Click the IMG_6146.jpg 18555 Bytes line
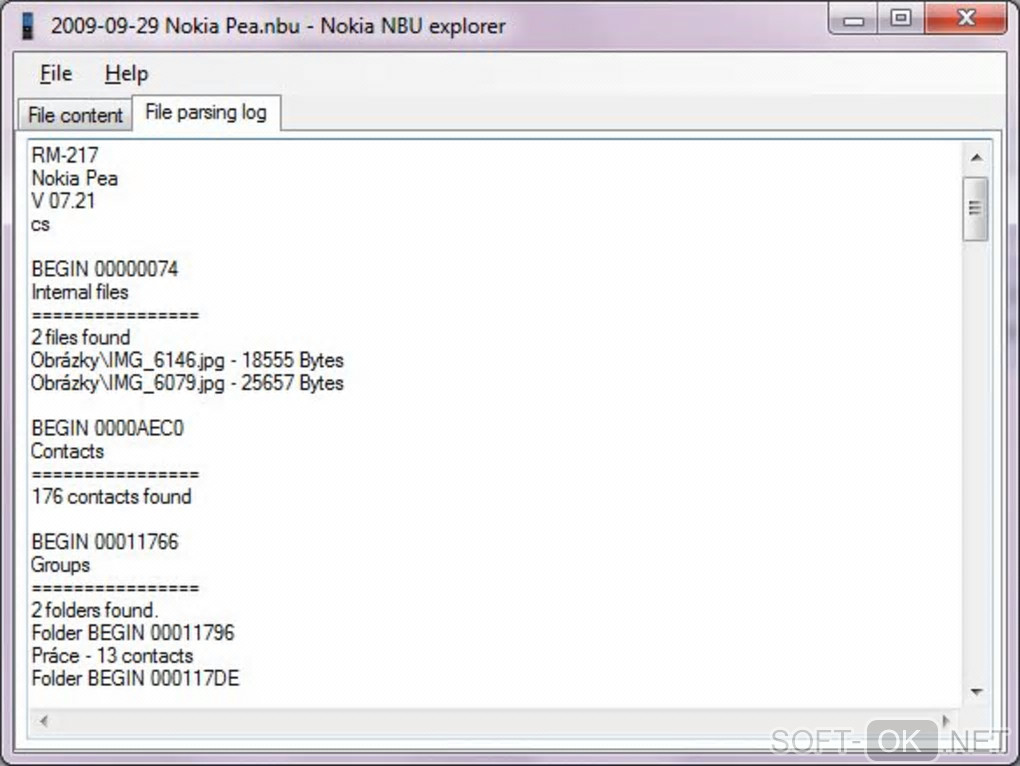 187,360
